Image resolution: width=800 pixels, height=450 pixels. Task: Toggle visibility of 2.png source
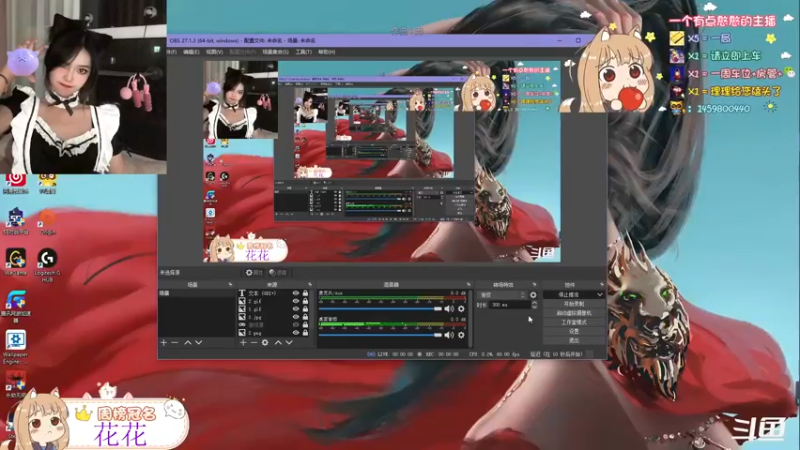coord(295,333)
